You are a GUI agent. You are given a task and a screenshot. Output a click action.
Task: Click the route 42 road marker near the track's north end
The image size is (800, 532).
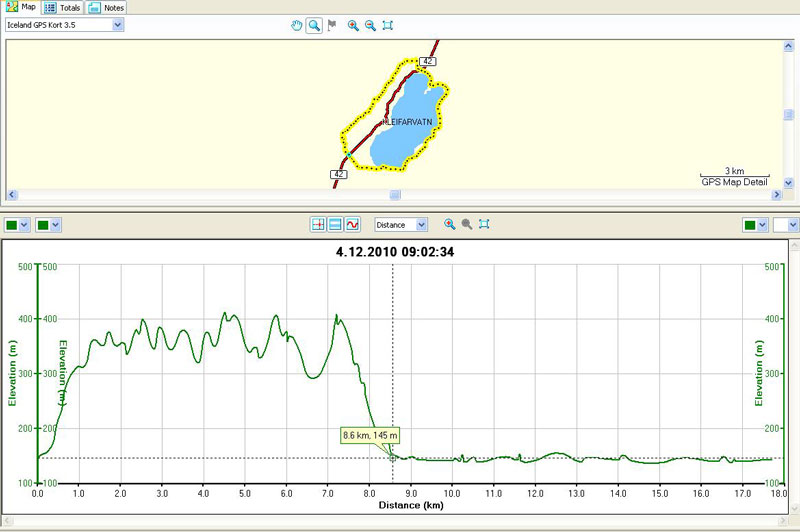428,62
